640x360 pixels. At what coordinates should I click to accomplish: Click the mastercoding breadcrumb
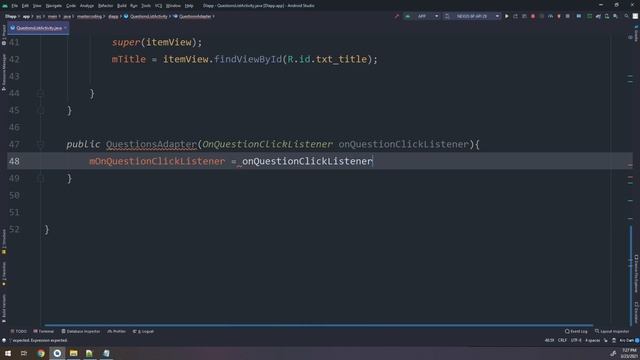tap(89, 16)
